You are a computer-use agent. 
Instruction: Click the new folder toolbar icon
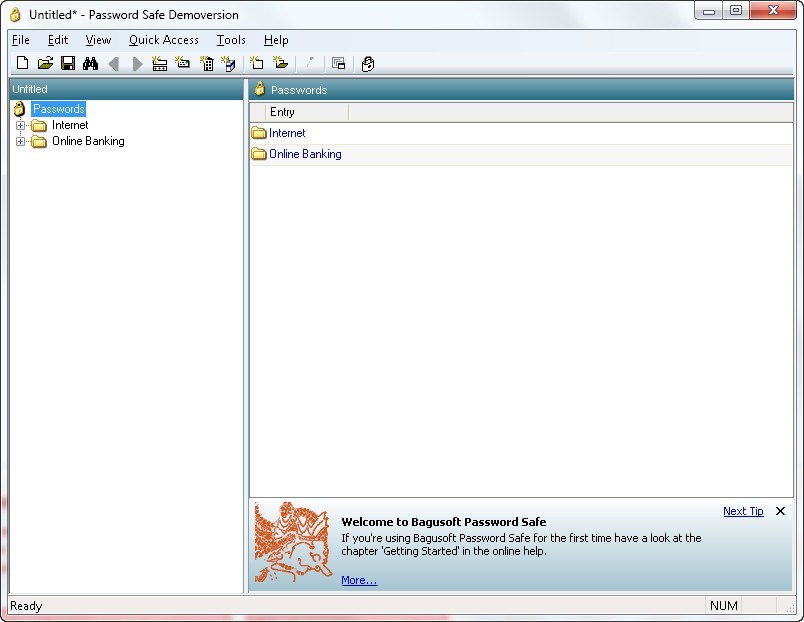pos(280,63)
